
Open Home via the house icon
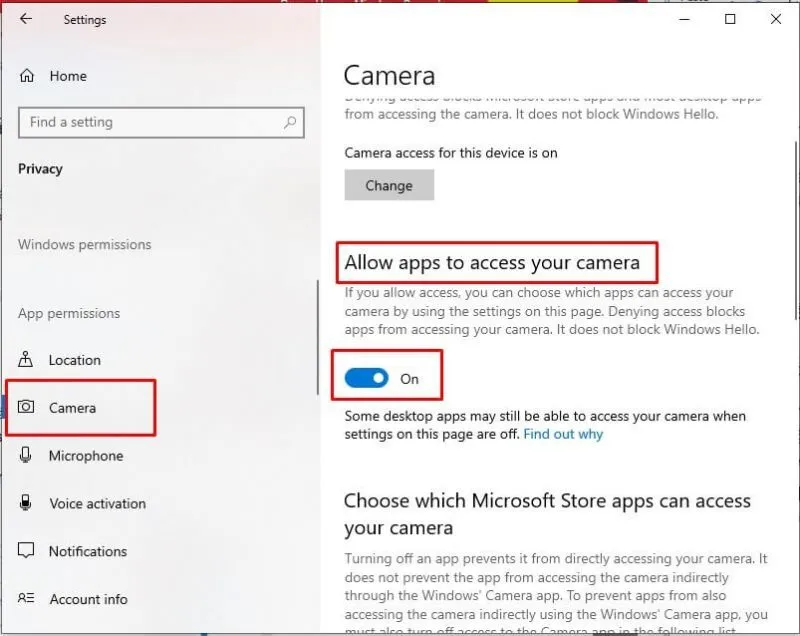(x=27, y=75)
